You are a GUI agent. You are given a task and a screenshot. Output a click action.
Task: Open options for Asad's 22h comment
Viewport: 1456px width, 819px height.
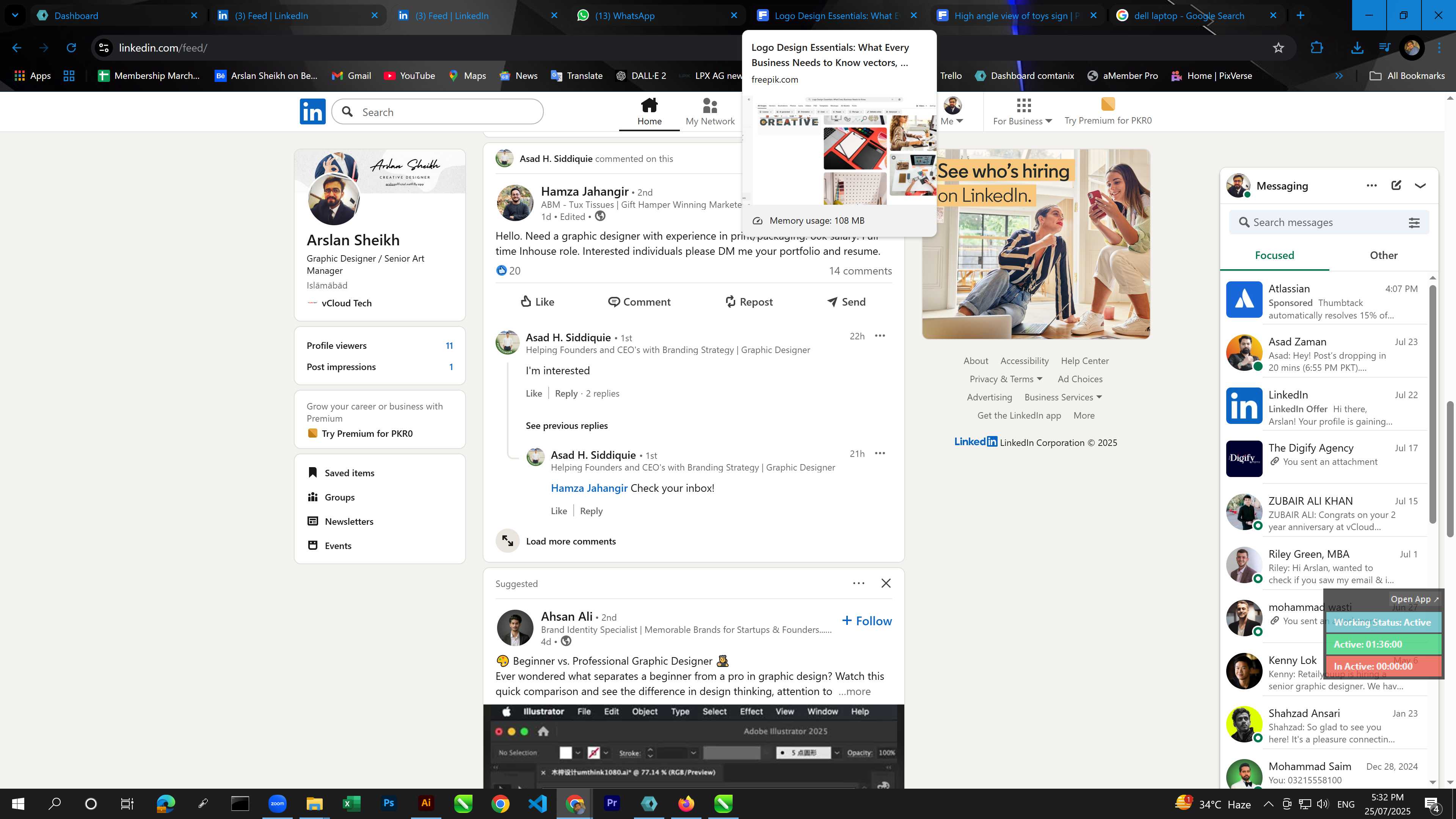point(880,336)
